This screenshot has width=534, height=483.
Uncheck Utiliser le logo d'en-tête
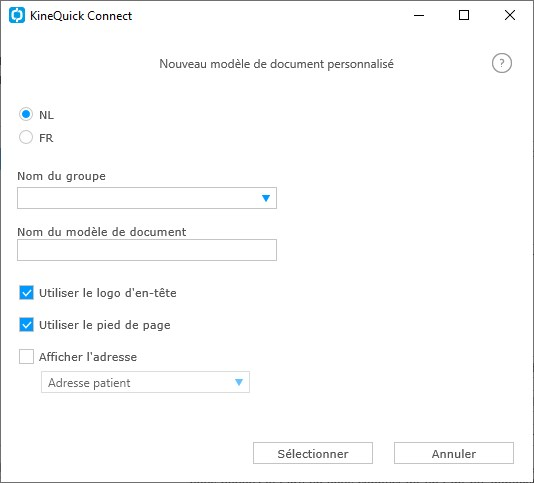[x=26, y=293]
